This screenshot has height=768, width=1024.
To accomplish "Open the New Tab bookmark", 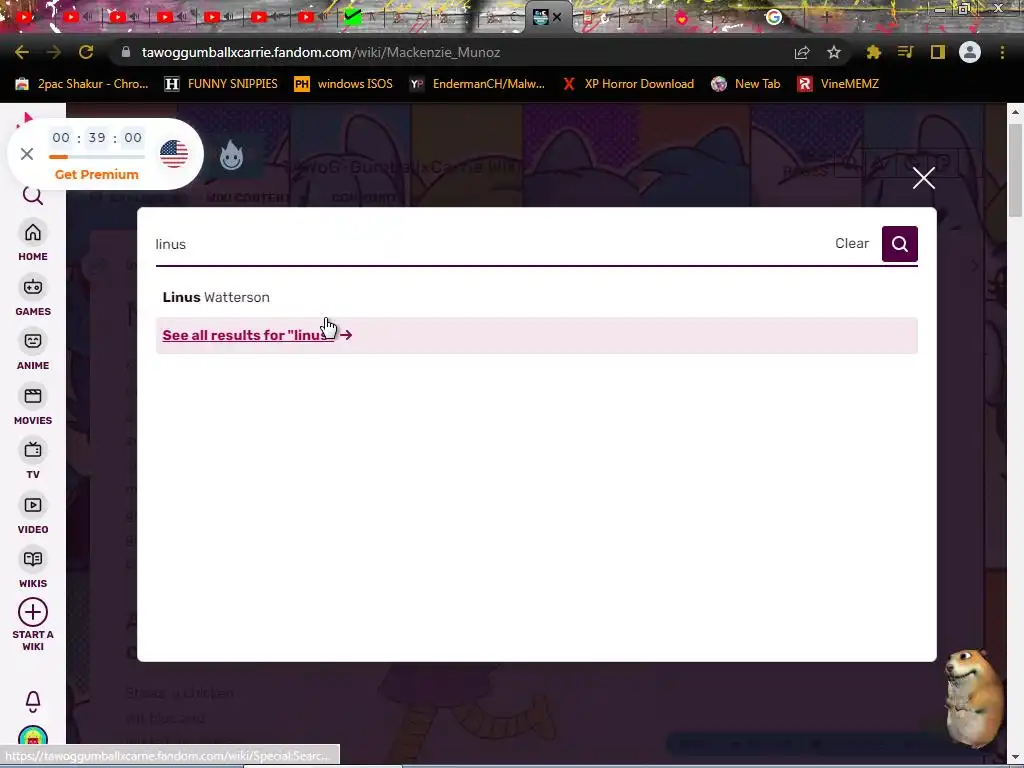I will (x=746, y=84).
